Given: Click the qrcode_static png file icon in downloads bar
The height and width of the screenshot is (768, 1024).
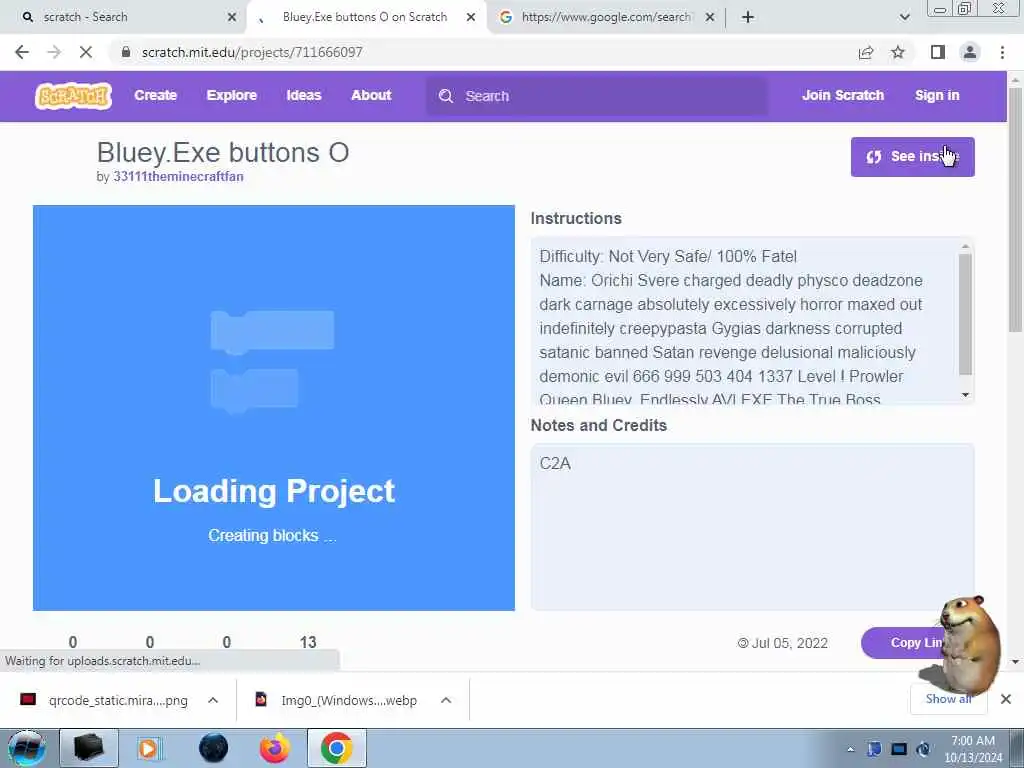Looking at the screenshot, I should point(27,700).
